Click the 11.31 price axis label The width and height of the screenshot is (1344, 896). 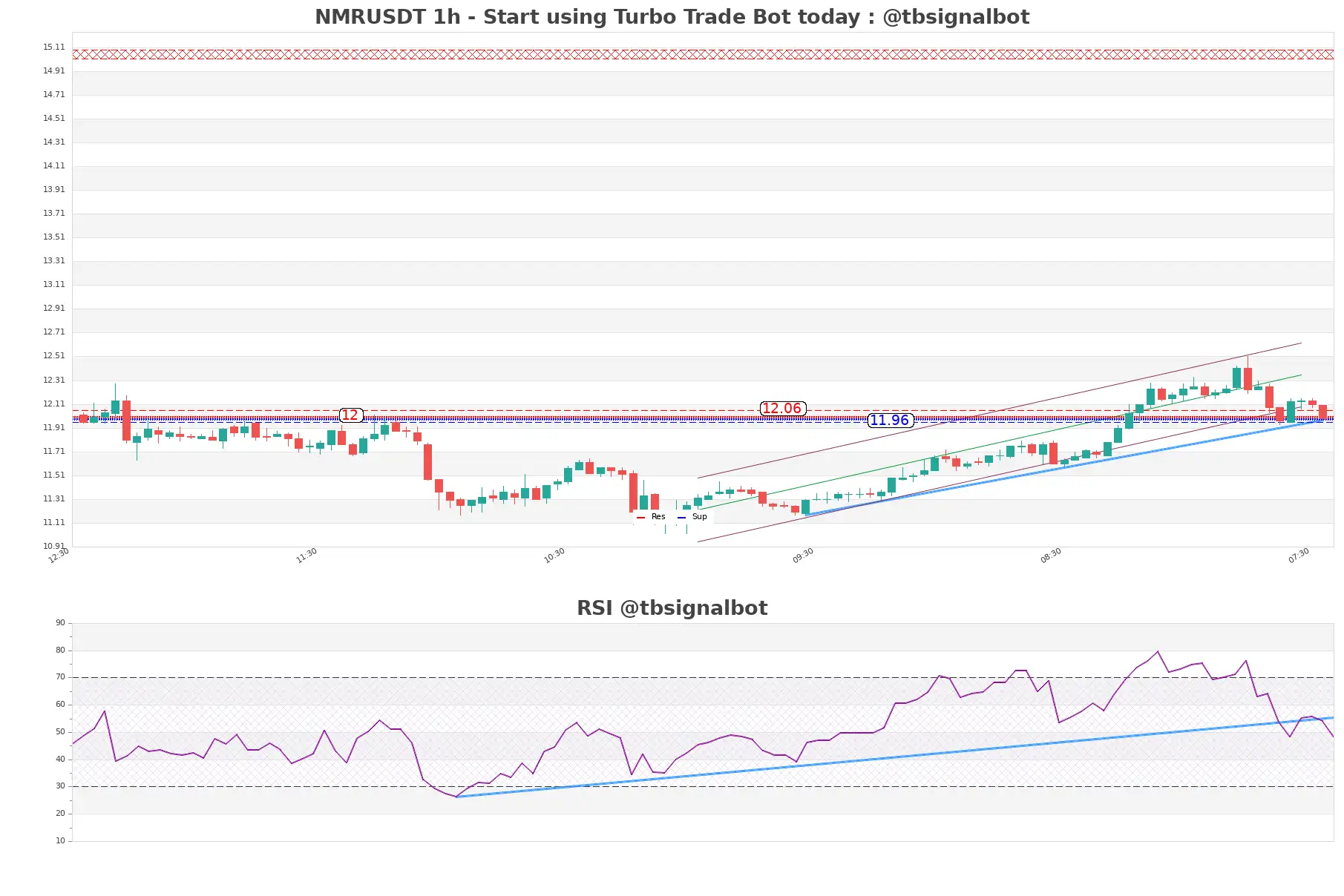pyautogui.click(x=53, y=499)
